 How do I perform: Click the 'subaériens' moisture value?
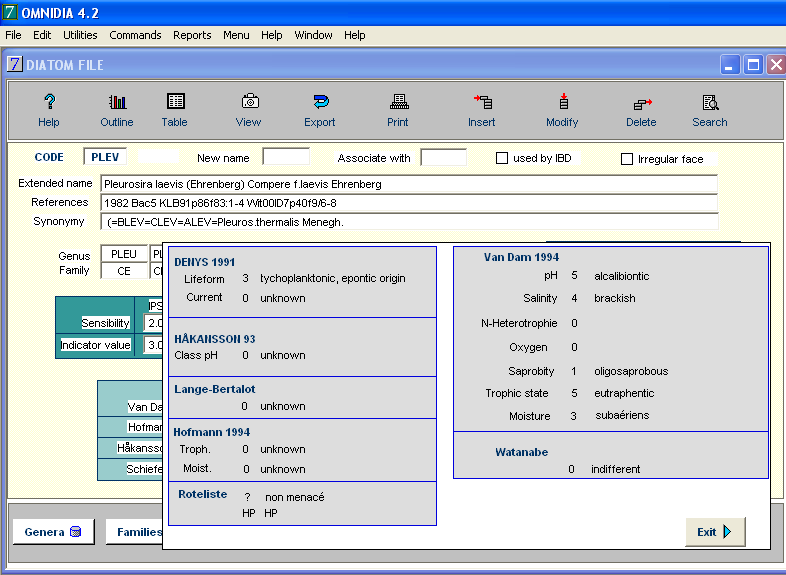[x=622, y=416]
